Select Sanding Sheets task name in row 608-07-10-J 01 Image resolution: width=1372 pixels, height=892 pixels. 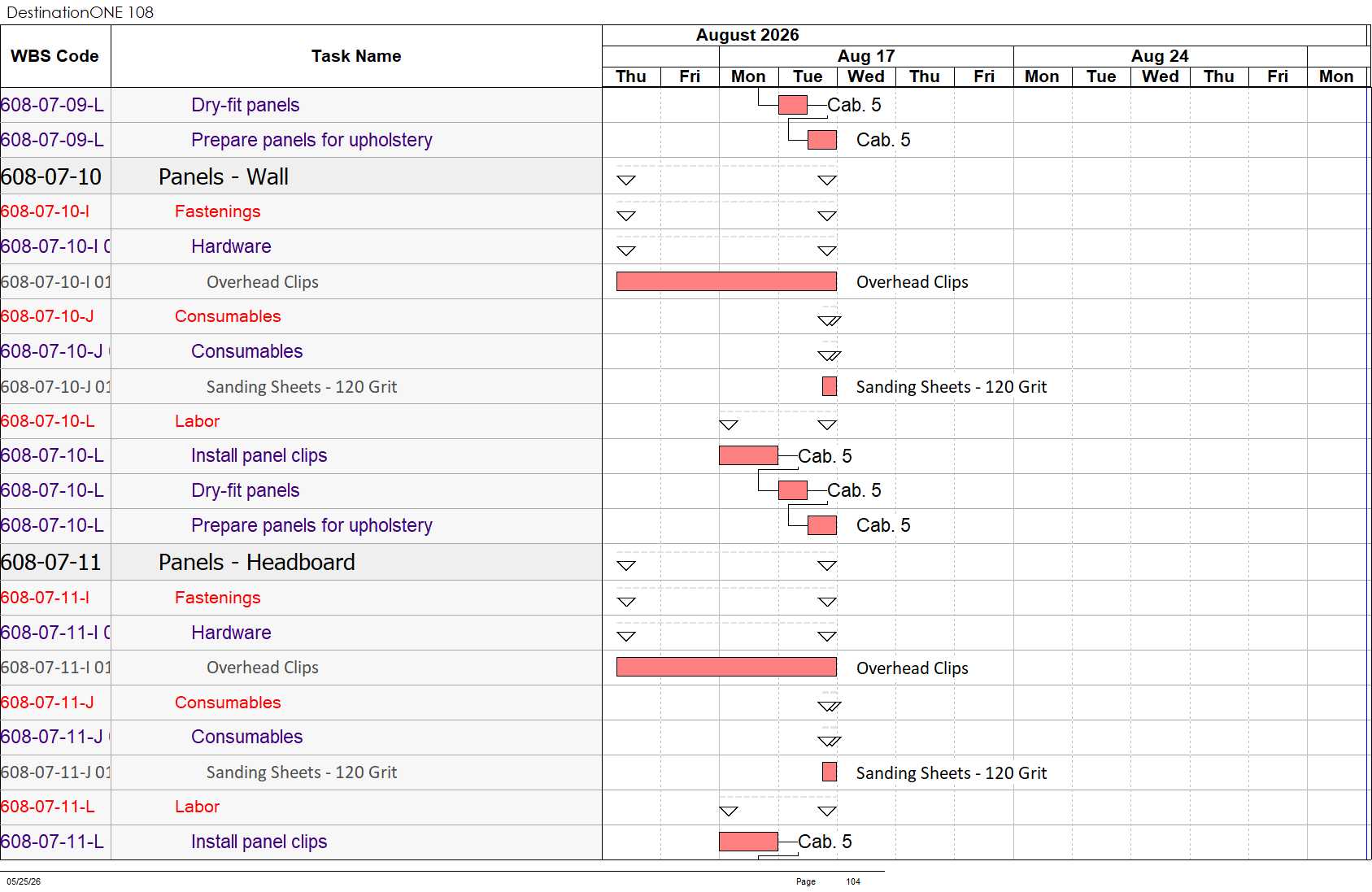click(302, 387)
